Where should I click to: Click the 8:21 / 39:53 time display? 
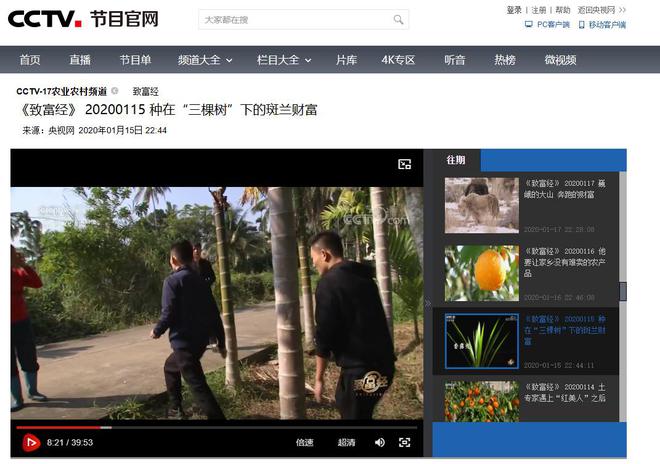coord(70,443)
